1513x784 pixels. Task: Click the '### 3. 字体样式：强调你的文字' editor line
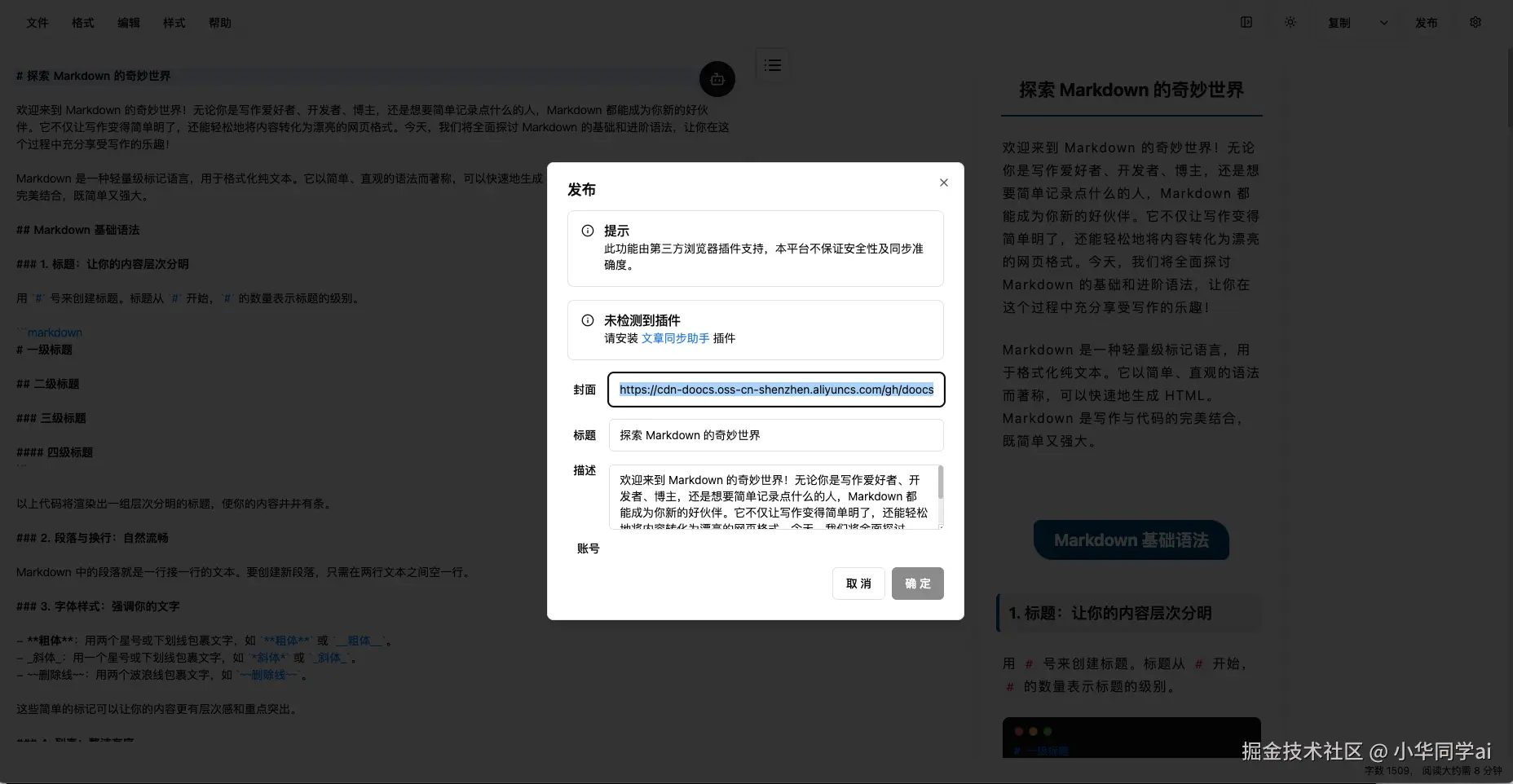click(x=99, y=606)
